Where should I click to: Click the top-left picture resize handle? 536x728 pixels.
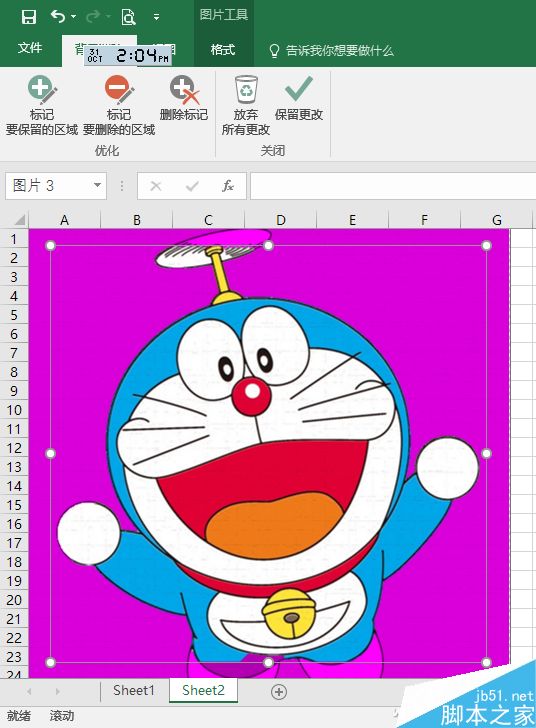coord(51,245)
